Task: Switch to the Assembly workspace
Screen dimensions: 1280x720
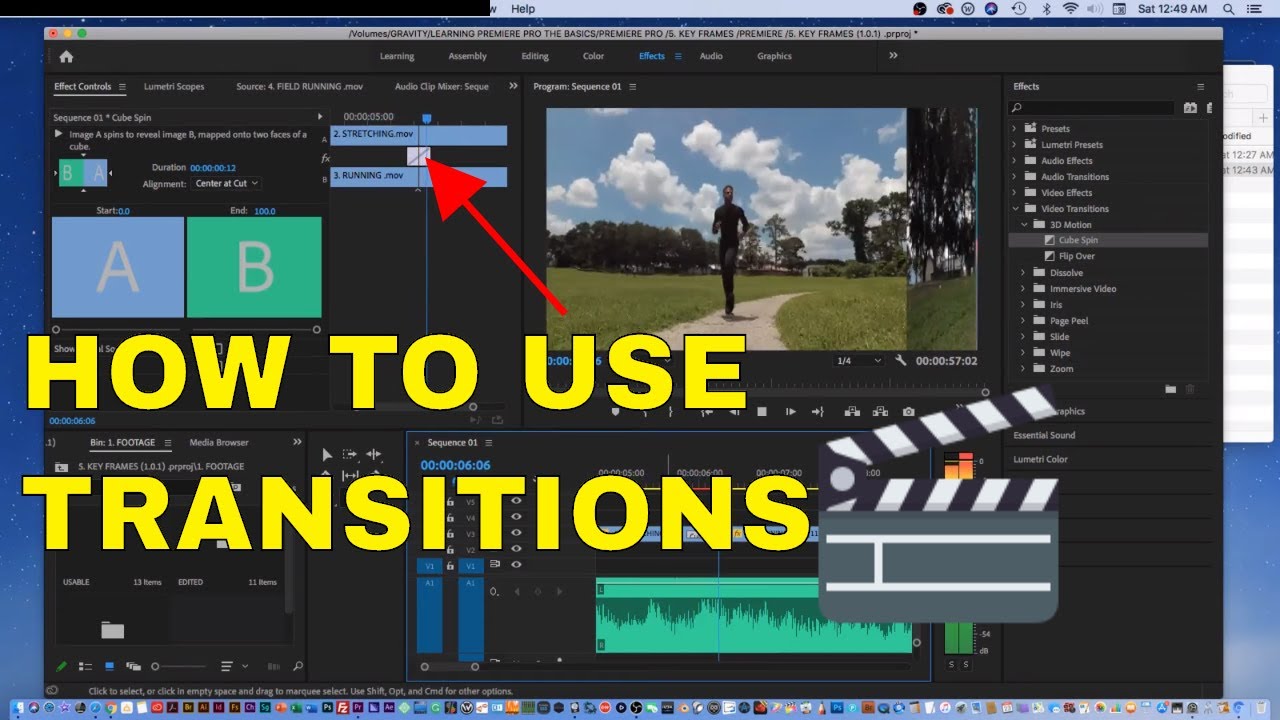Action: click(x=467, y=57)
